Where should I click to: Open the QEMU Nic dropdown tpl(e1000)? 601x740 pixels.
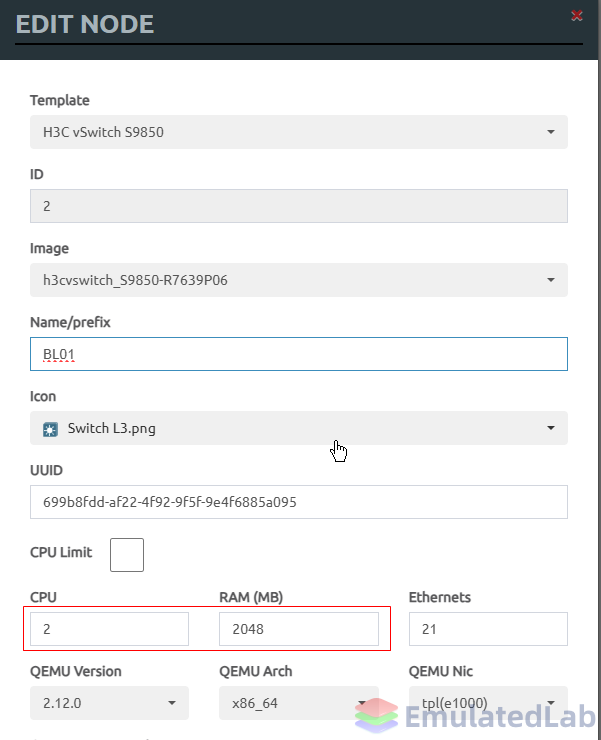[488, 703]
